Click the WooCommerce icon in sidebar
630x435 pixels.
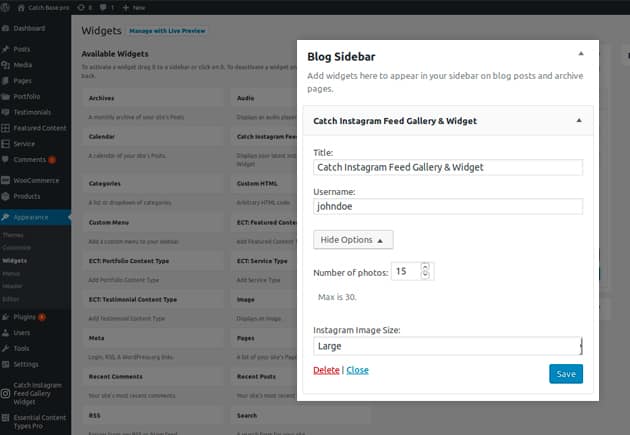5,180
